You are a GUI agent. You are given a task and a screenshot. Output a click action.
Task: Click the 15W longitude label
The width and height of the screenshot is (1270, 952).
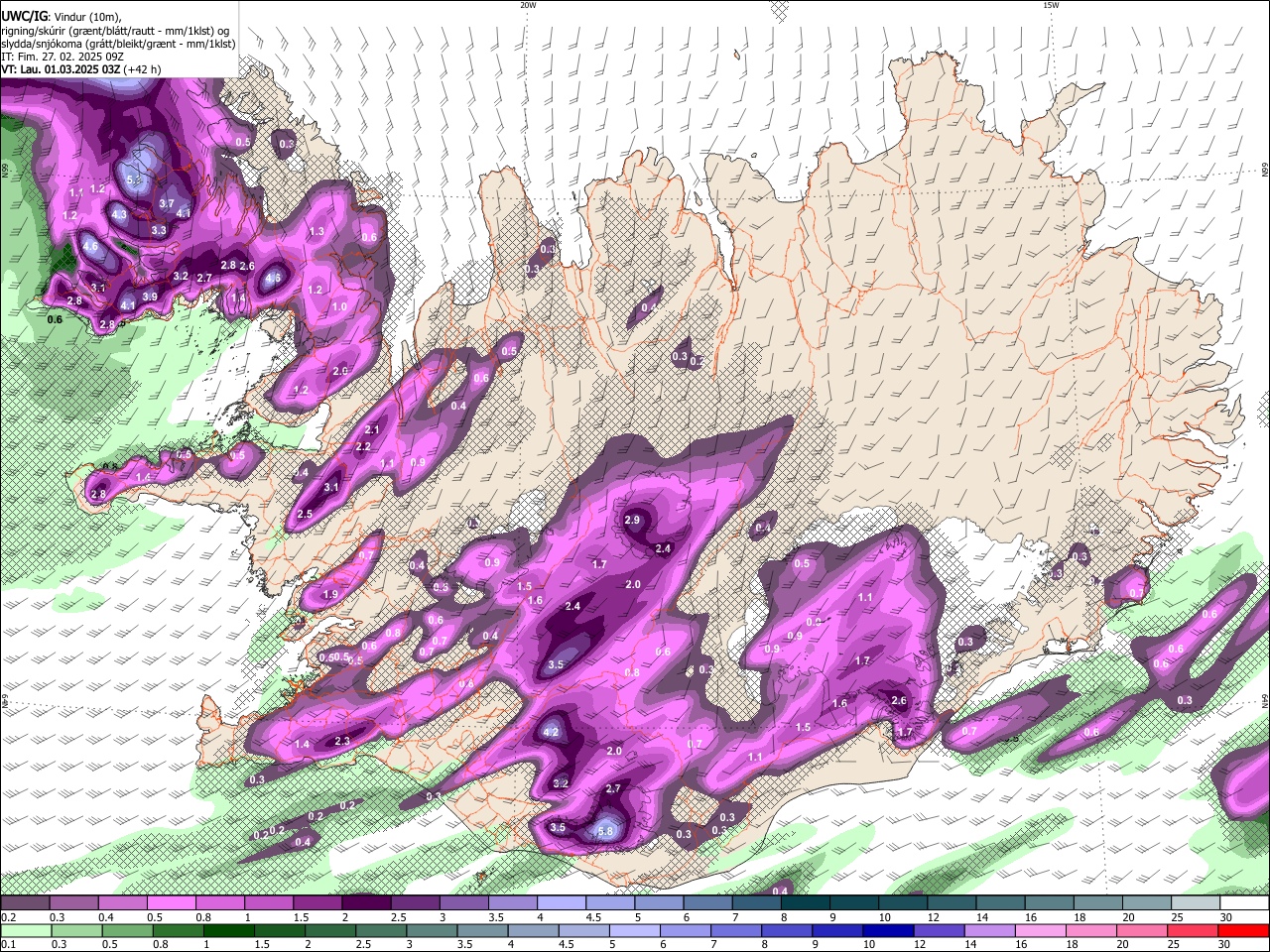(x=1051, y=5)
